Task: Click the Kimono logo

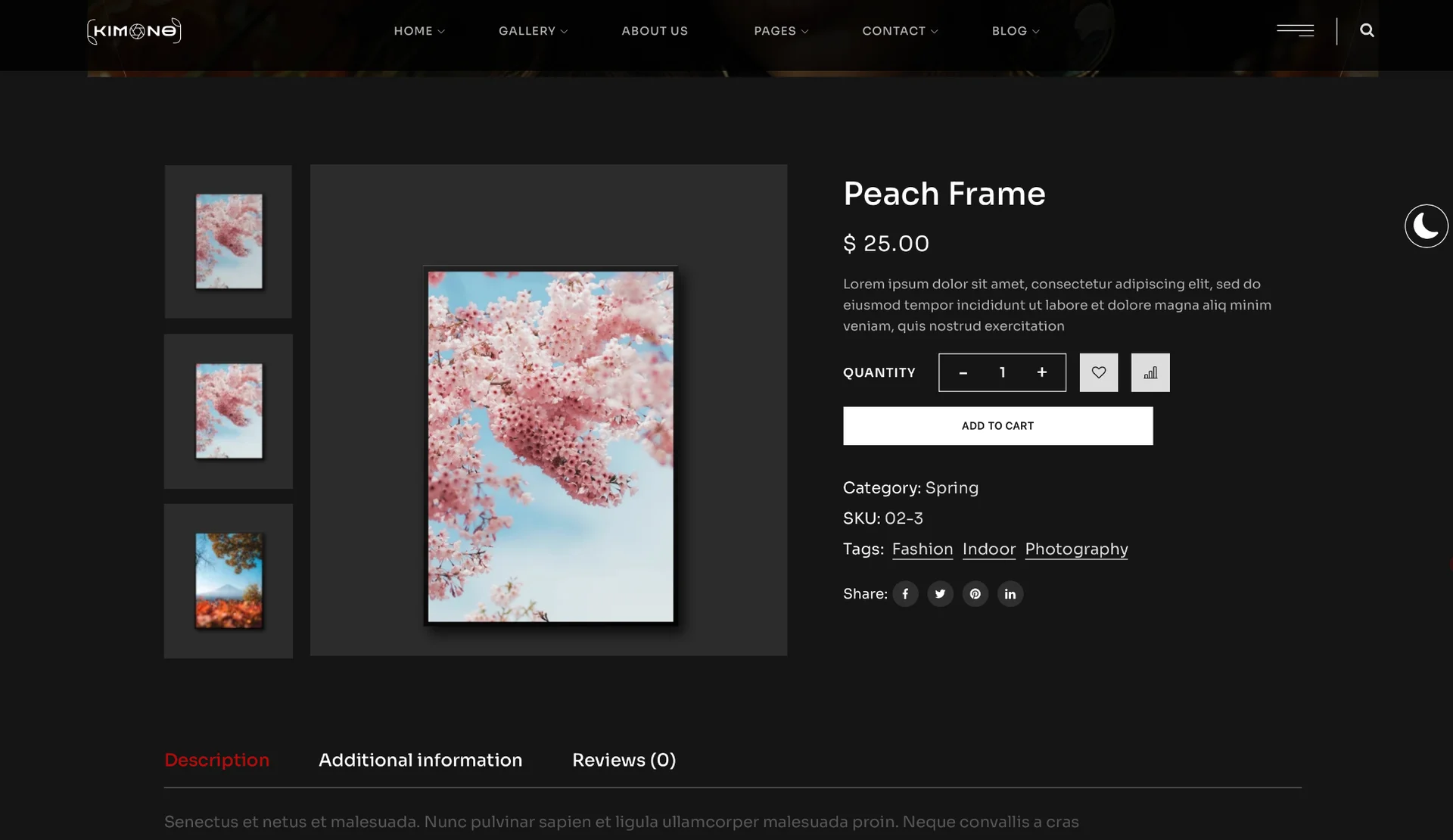Action: pos(134,31)
